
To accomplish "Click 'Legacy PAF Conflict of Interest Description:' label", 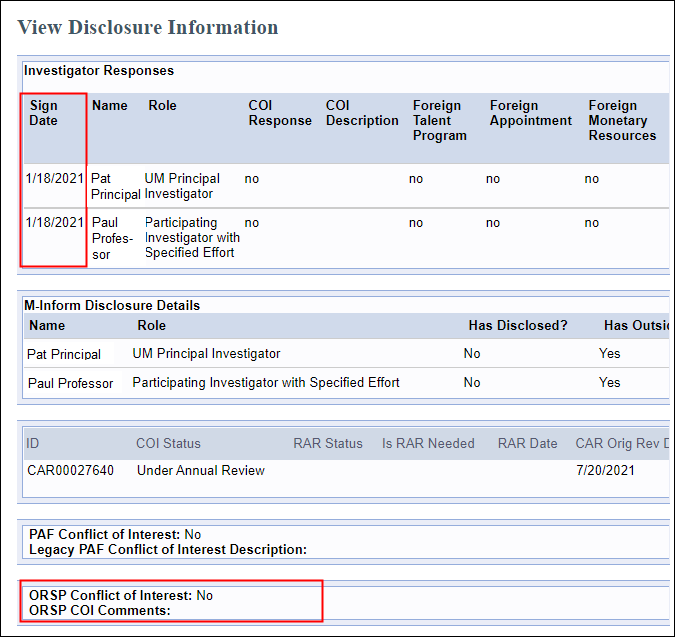I will tap(168, 550).
